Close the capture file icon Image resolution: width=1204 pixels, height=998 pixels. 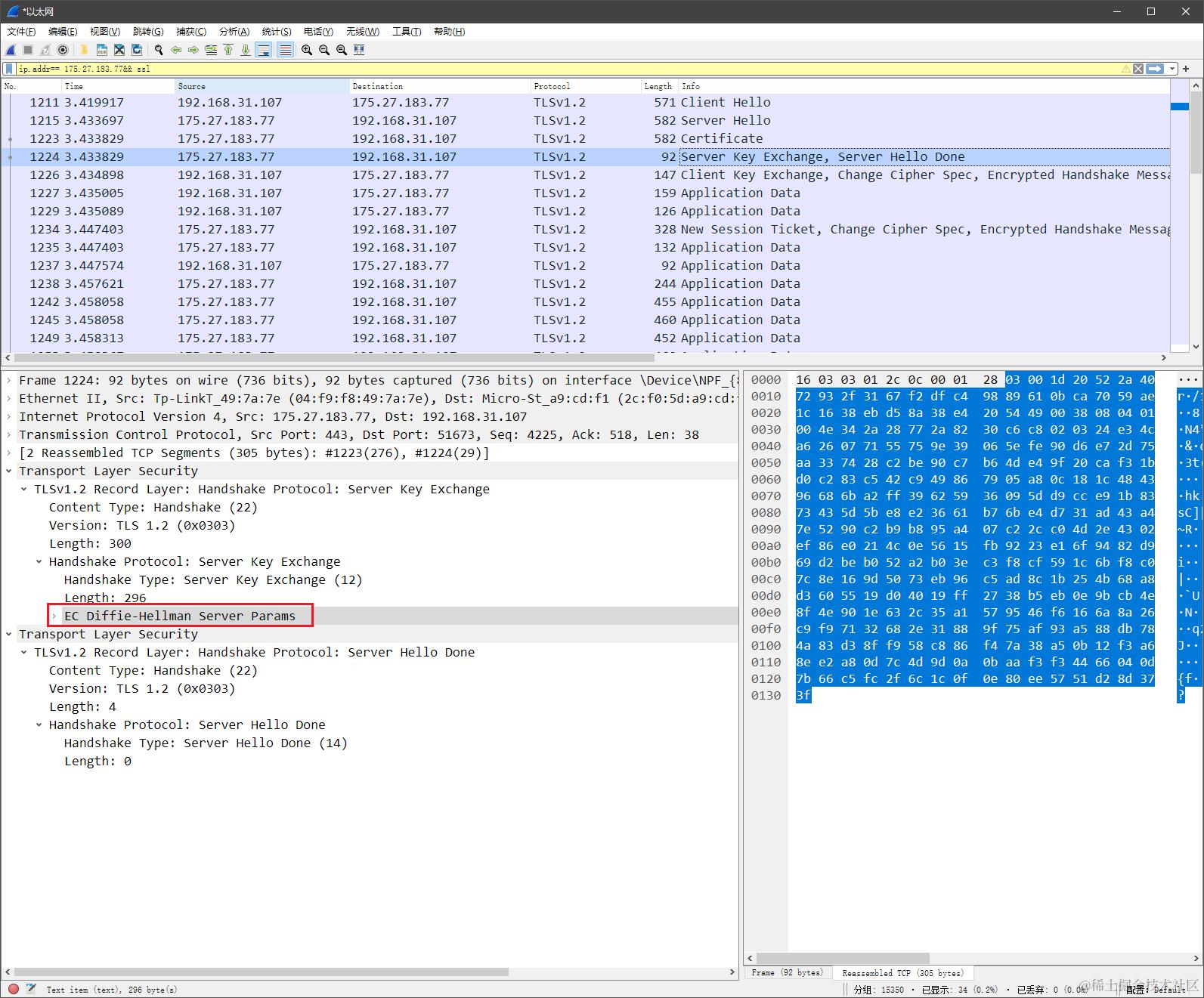119,50
